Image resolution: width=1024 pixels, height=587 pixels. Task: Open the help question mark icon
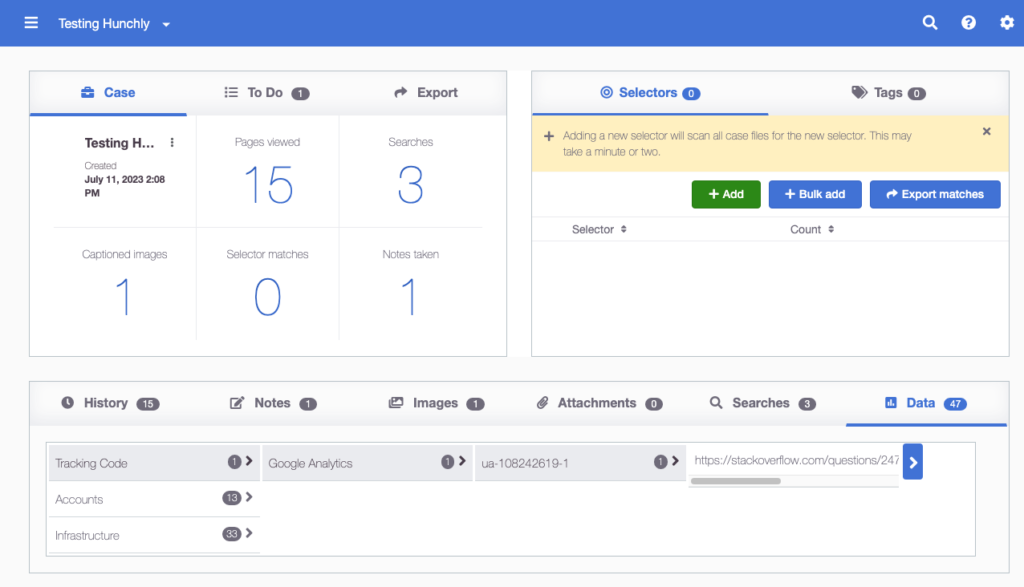968,23
